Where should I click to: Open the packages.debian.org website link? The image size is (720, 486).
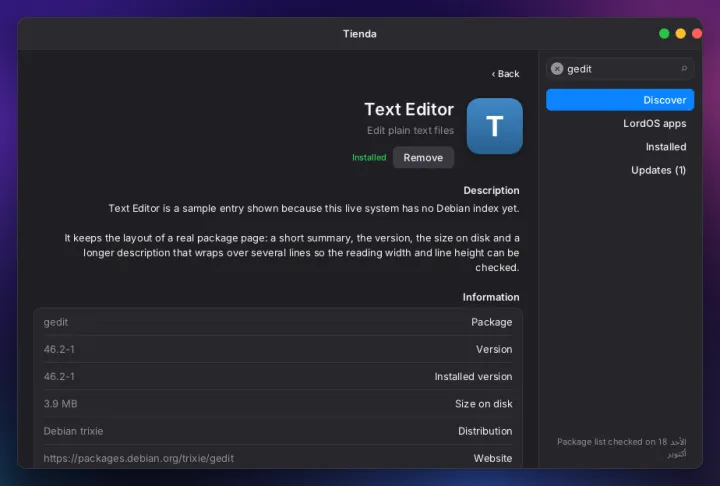click(139, 458)
